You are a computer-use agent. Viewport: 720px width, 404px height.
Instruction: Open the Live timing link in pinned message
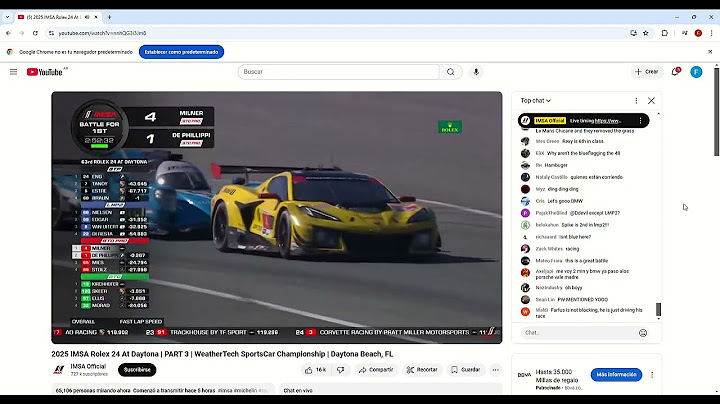[x=608, y=121]
